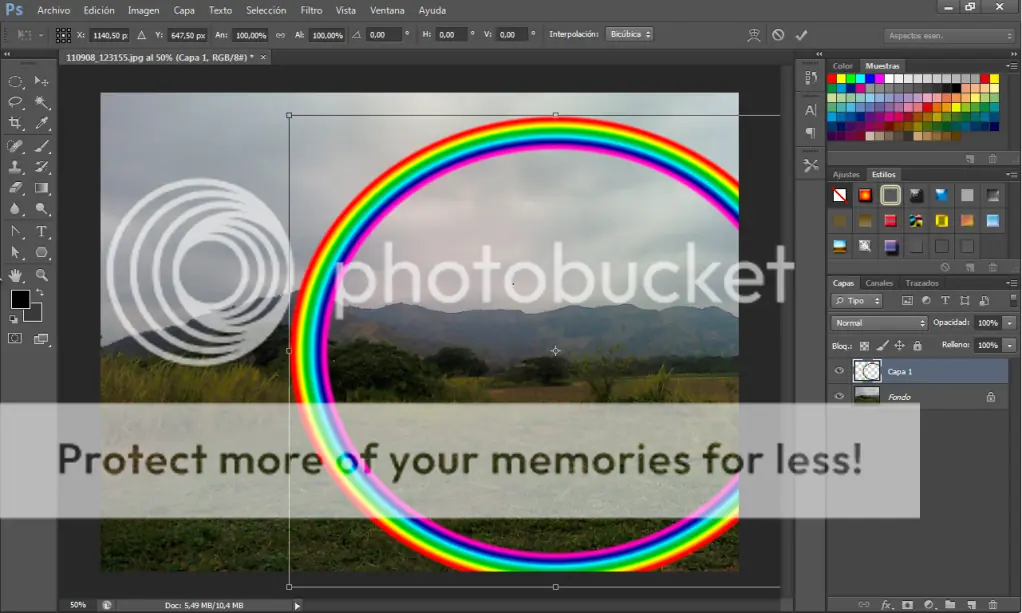The width and height of the screenshot is (1022, 613).
Task: Select the Lasso tool
Action: click(15, 102)
